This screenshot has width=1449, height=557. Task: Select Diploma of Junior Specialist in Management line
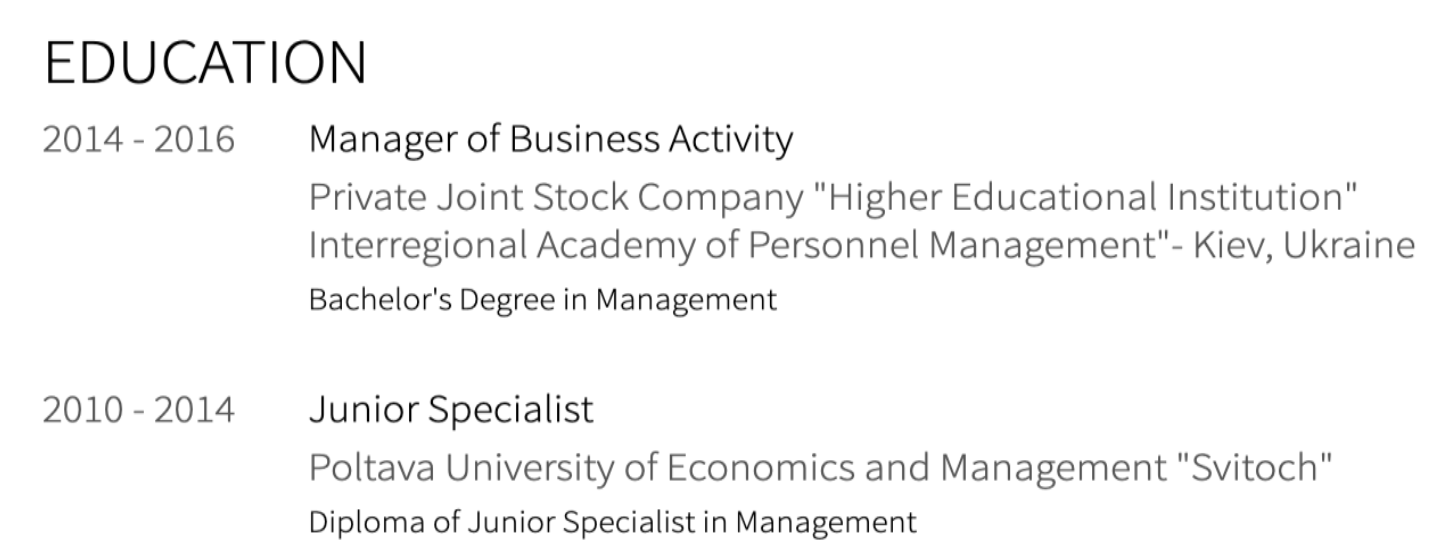click(612, 522)
